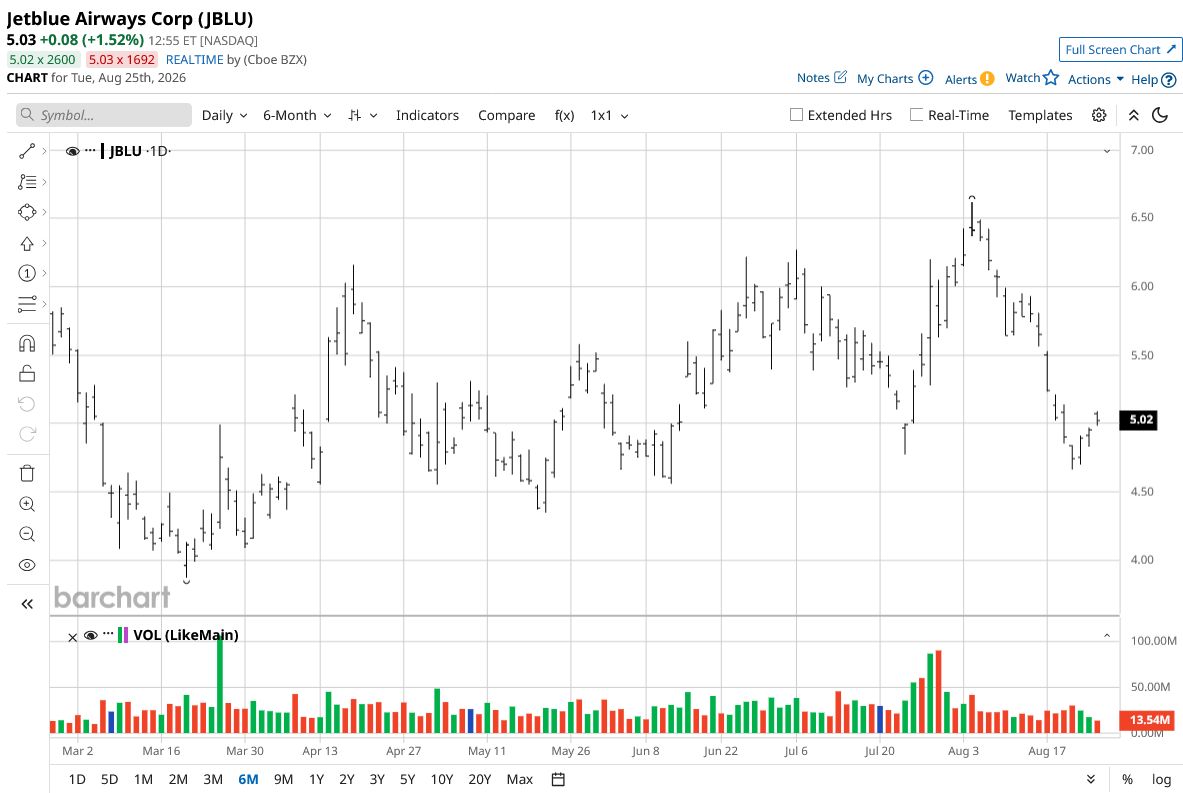This screenshot has height=793, width=1183.
Task: Lock all drawings with the padlock
Action: tap(27, 373)
